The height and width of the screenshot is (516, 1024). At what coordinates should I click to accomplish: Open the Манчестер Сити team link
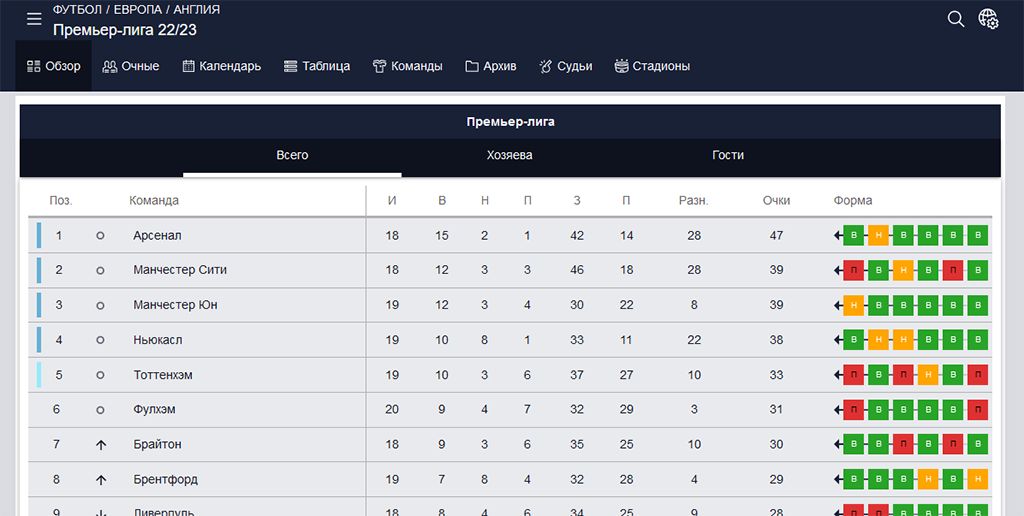point(180,270)
